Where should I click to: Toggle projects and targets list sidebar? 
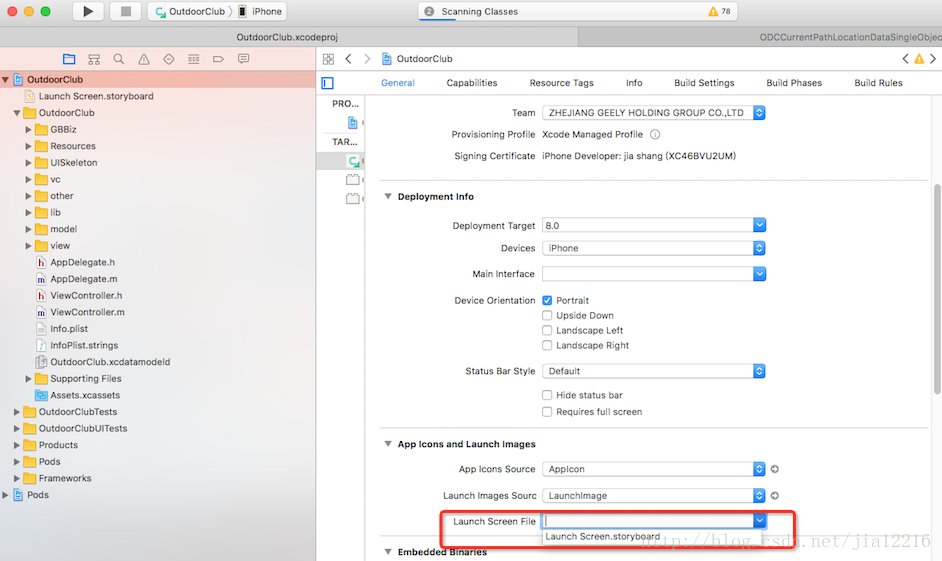327,83
